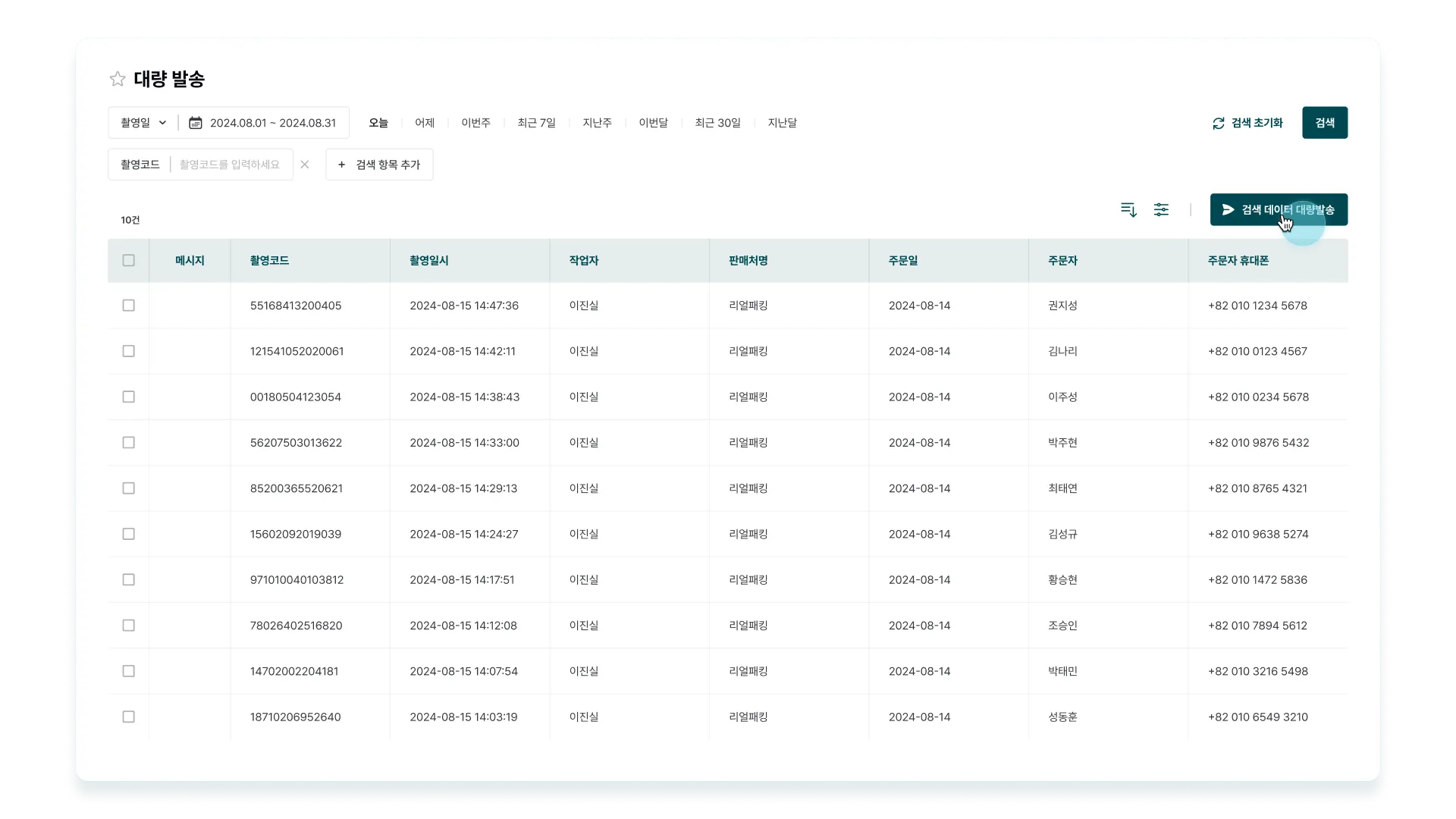Check the row for 권지성
This screenshot has height=819, width=1456.
point(129,306)
